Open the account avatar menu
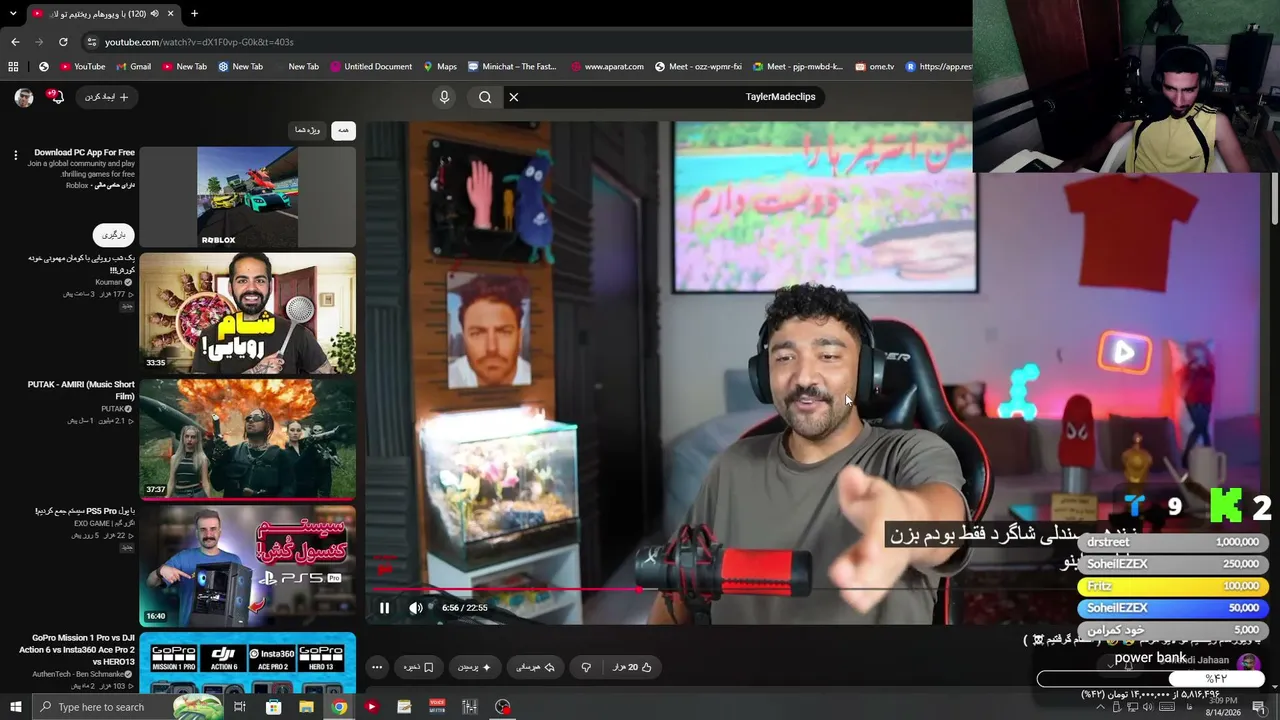This screenshot has height=720, width=1280. pyautogui.click(x=24, y=97)
